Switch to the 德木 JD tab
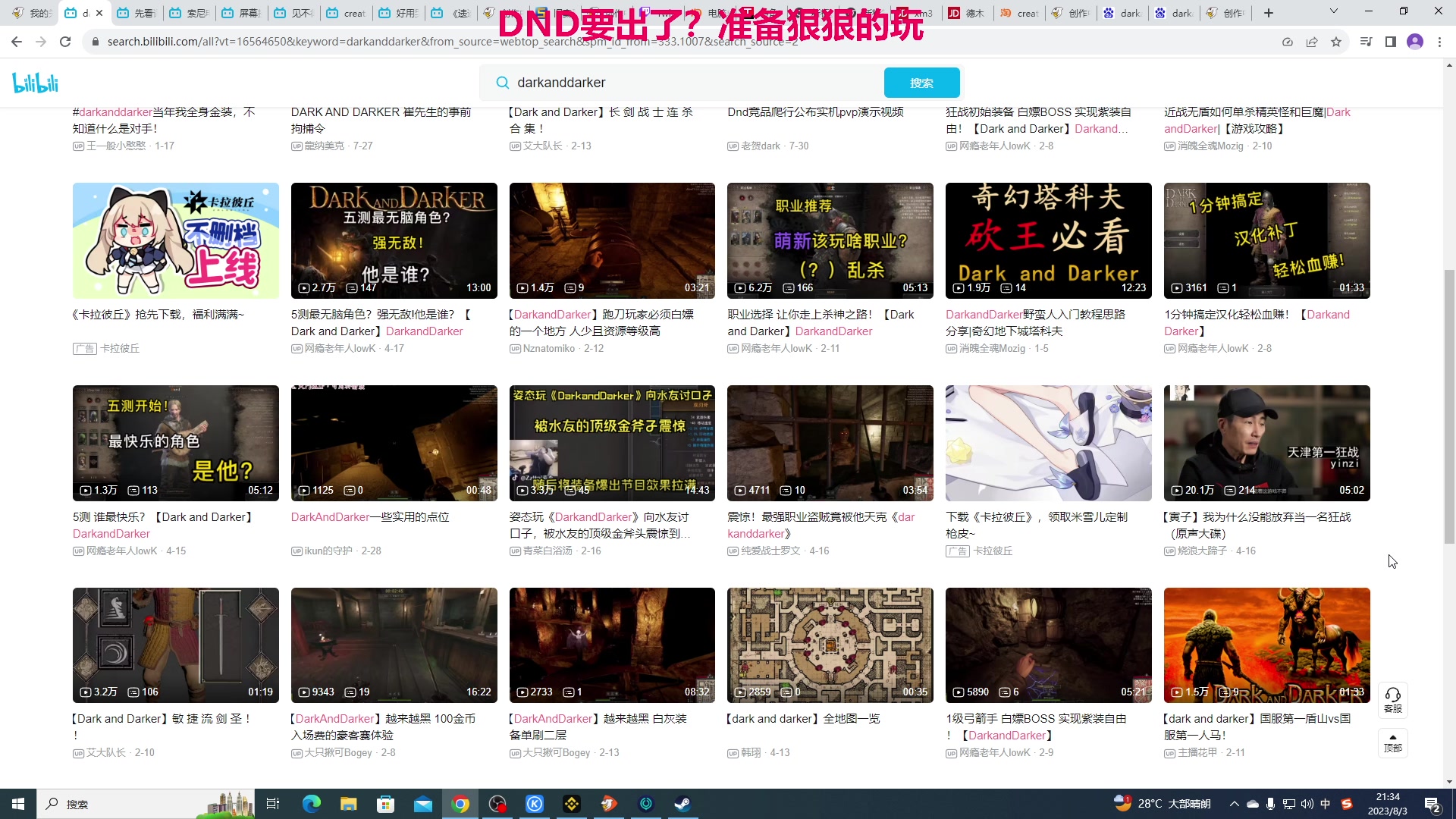 pyautogui.click(x=968, y=13)
